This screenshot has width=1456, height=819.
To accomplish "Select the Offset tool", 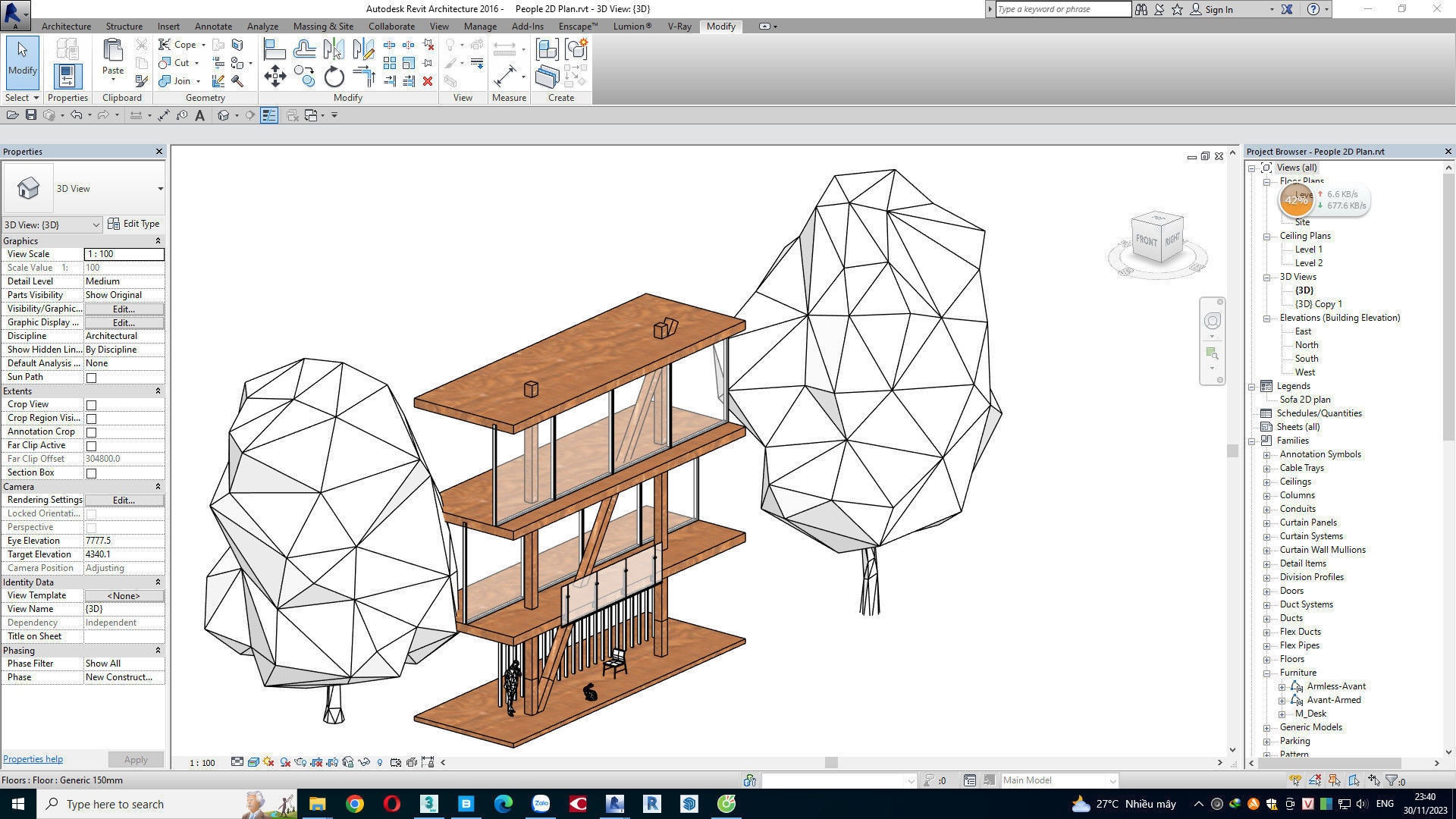I will (x=304, y=49).
